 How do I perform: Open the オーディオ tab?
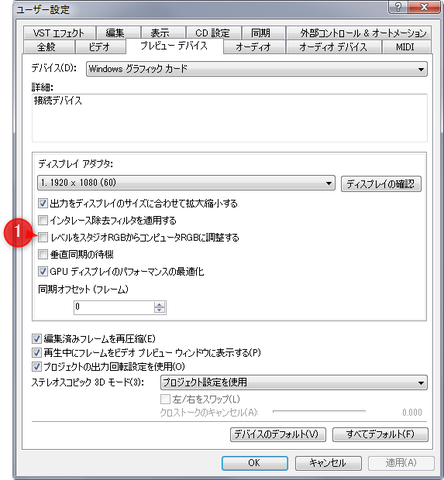254,47
